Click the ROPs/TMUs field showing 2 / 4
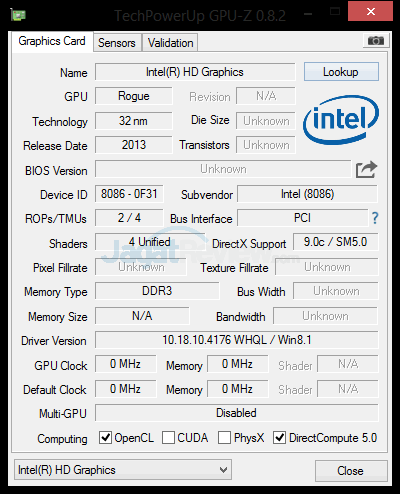 click(129, 218)
